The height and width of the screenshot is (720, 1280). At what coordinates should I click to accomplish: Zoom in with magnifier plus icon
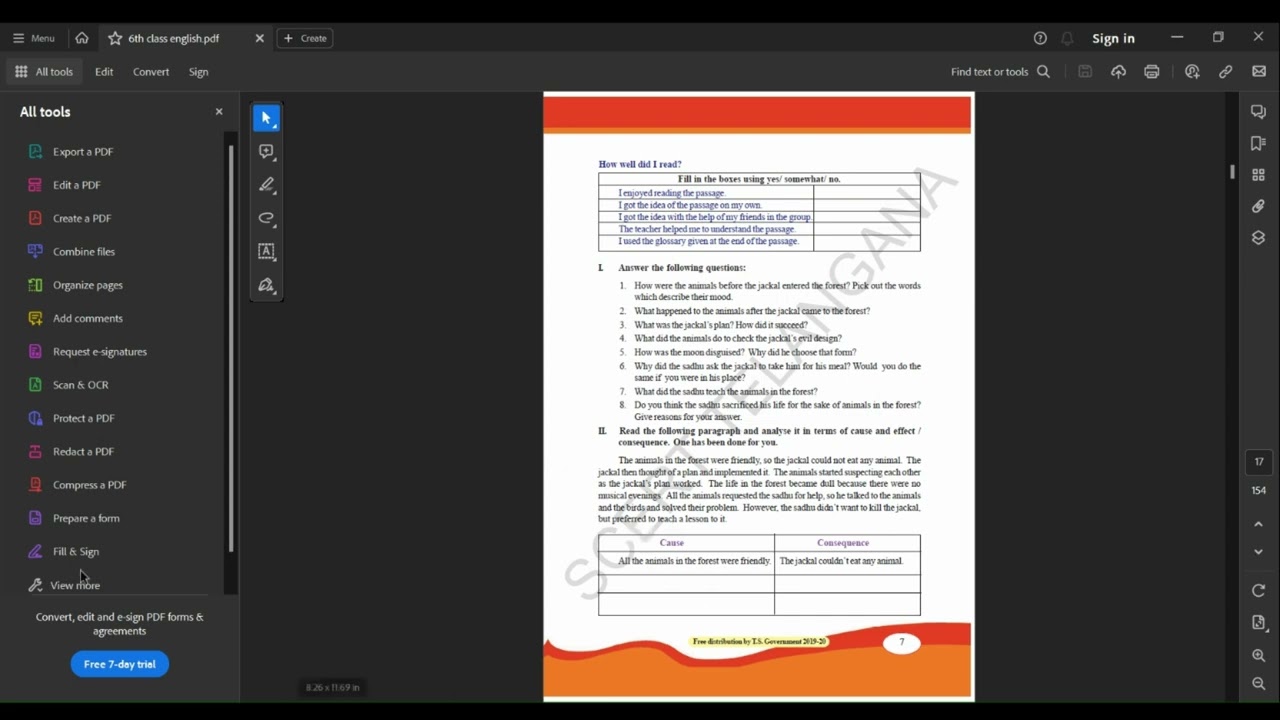[1259, 656]
